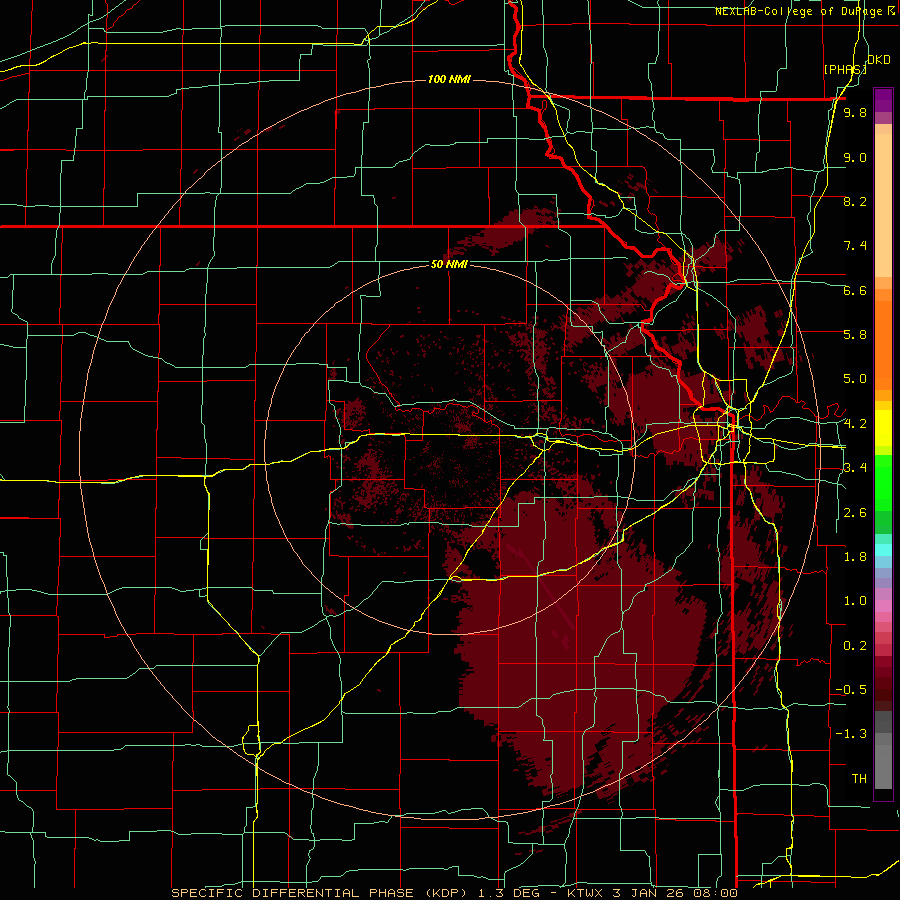
Task: Click the 9.8 scale value
Action: [x=855, y=113]
